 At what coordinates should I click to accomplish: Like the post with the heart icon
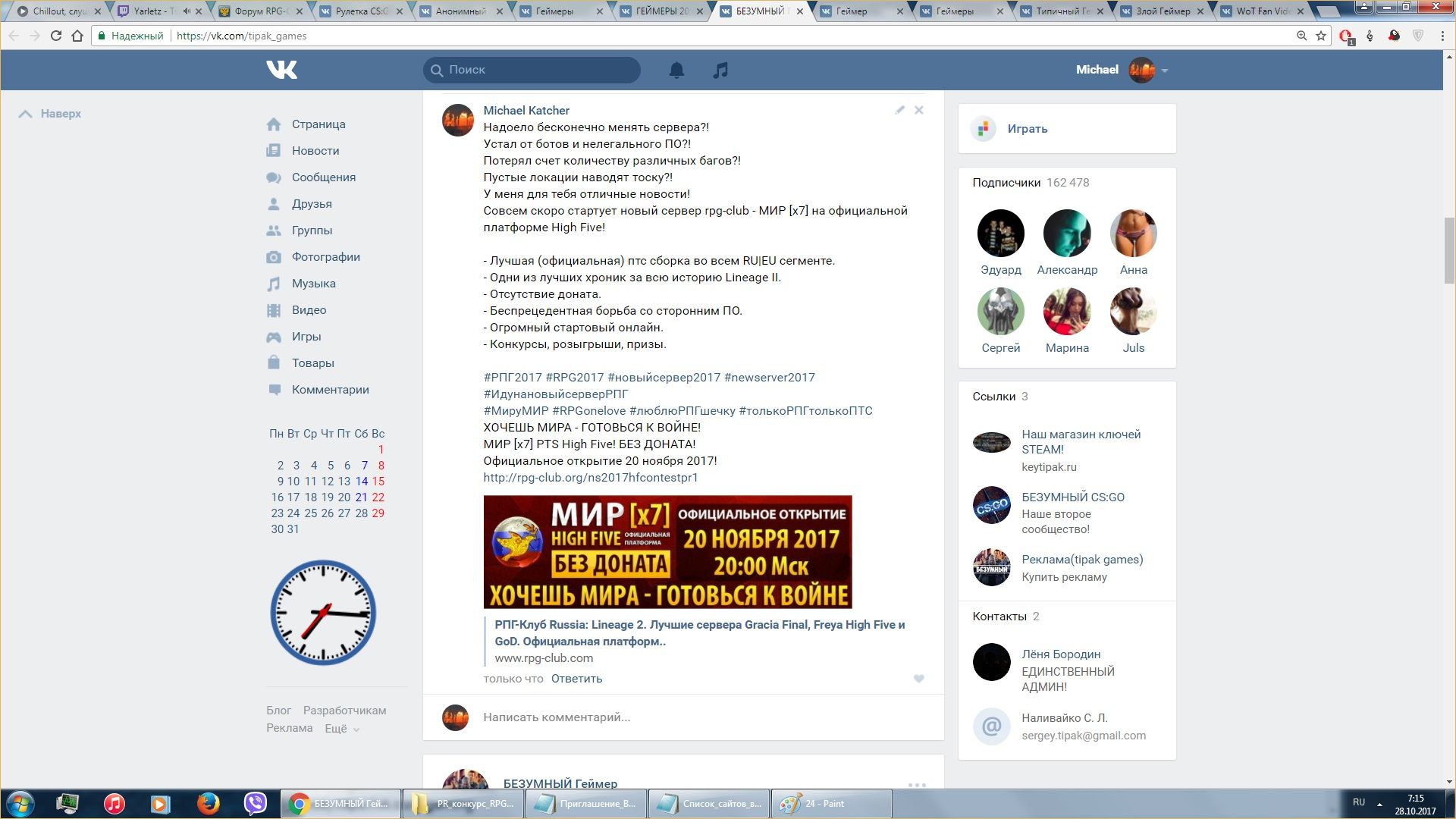[919, 679]
